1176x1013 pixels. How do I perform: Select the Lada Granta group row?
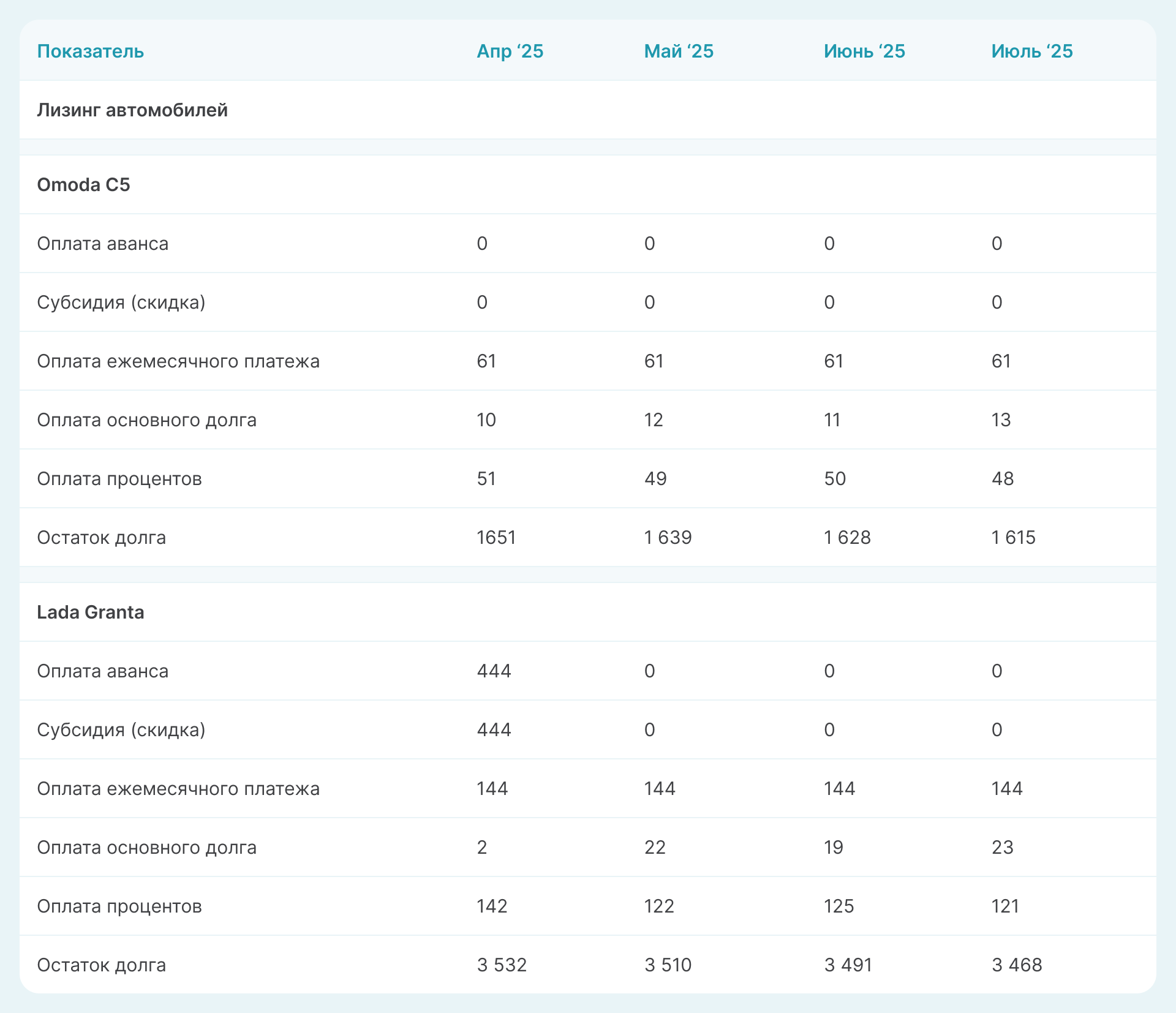coord(91,612)
